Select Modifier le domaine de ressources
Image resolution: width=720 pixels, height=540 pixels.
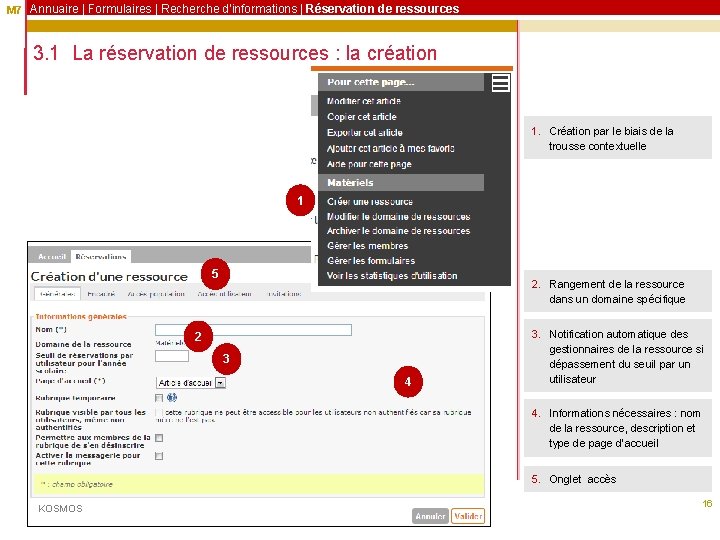coord(398,216)
